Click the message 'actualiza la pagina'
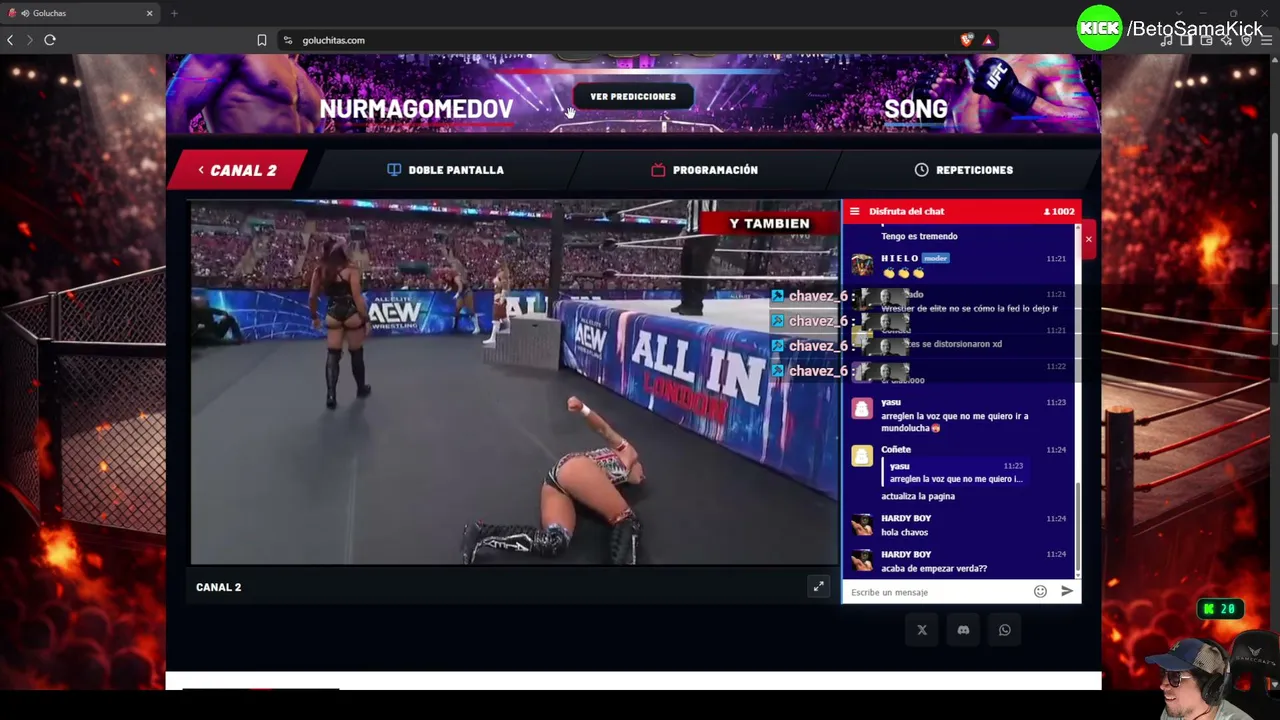The height and width of the screenshot is (720, 1280). tap(918, 496)
